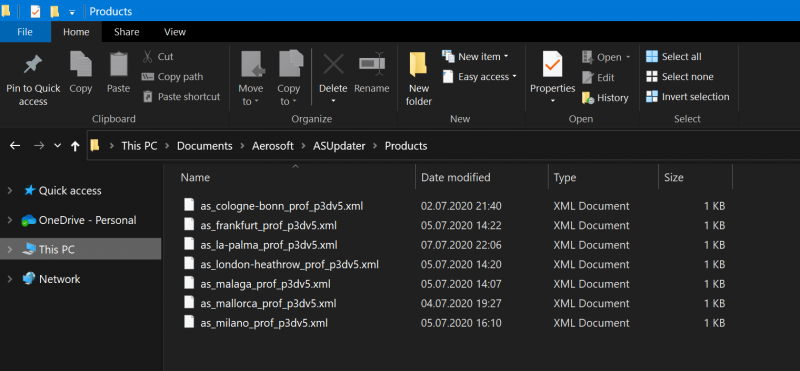Viewport: 800px width, 371px height.
Task: Select This PC in navigation pane
Action: (x=56, y=250)
